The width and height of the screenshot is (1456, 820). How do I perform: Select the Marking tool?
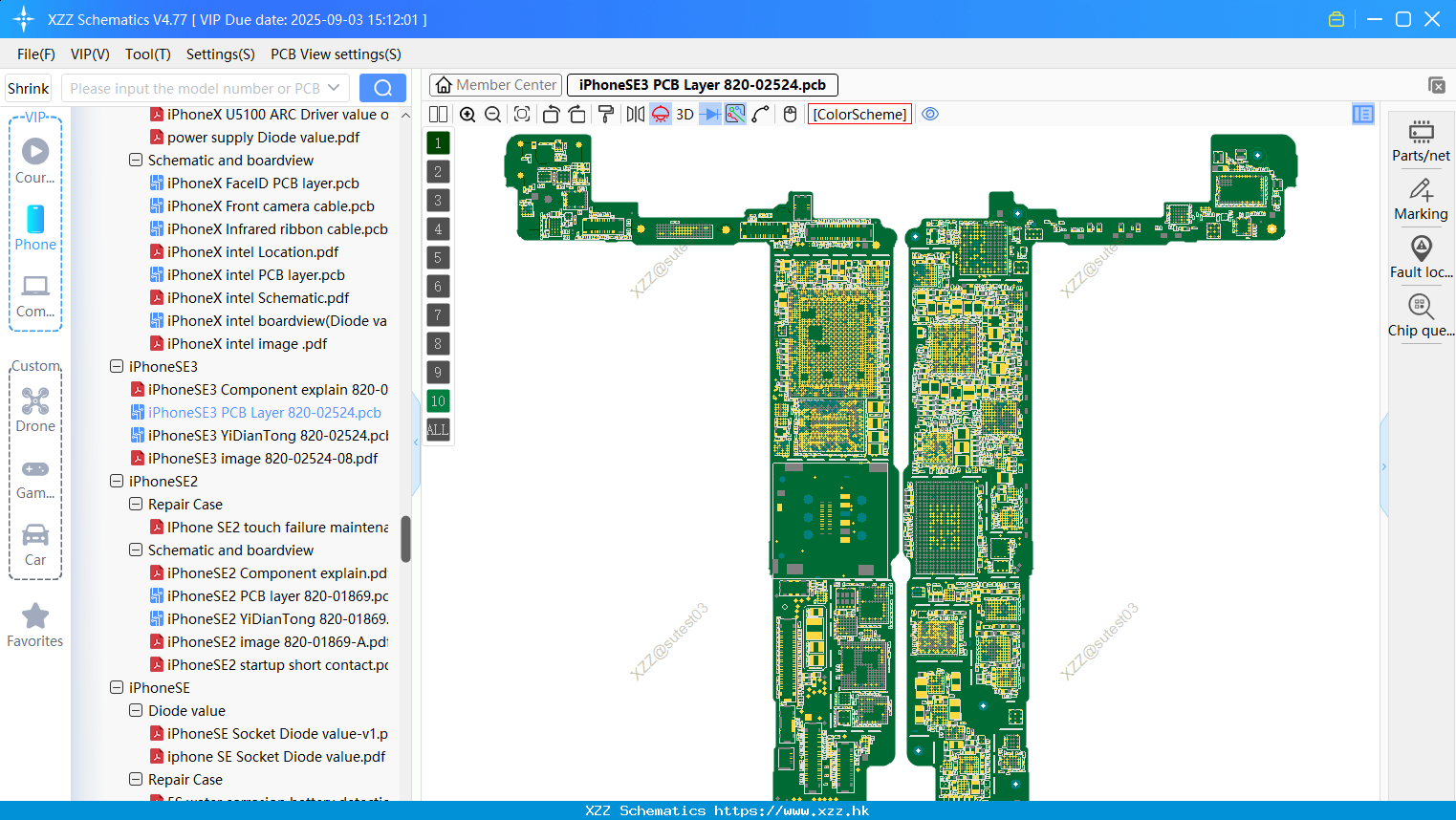coord(1421,200)
